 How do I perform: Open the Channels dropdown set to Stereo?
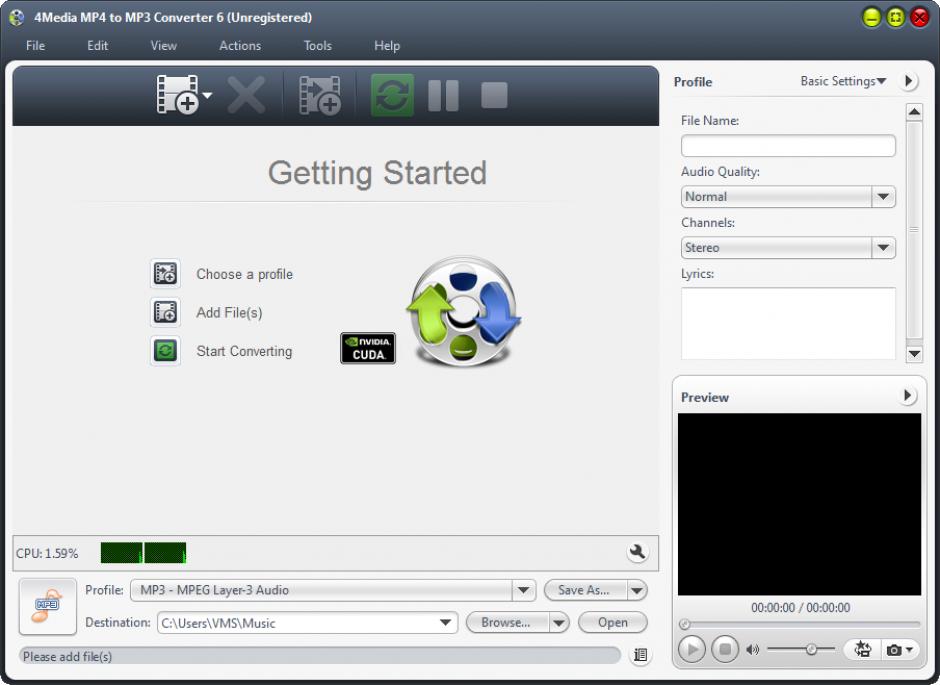(x=883, y=248)
